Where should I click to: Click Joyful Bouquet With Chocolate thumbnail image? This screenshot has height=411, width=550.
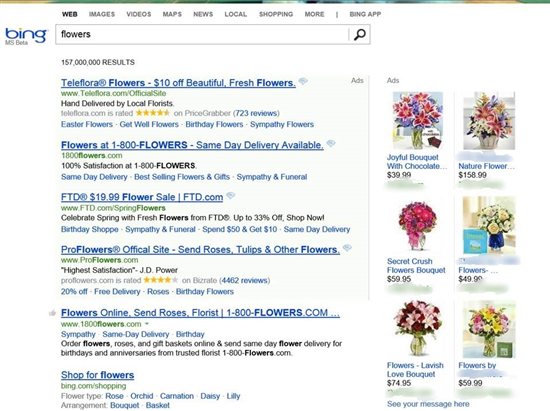click(x=417, y=120)
